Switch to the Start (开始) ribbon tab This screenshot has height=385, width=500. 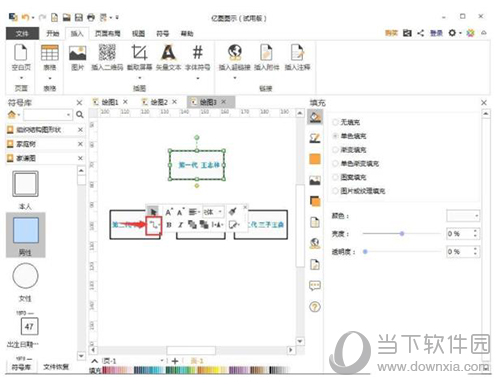tap(52, 33)
